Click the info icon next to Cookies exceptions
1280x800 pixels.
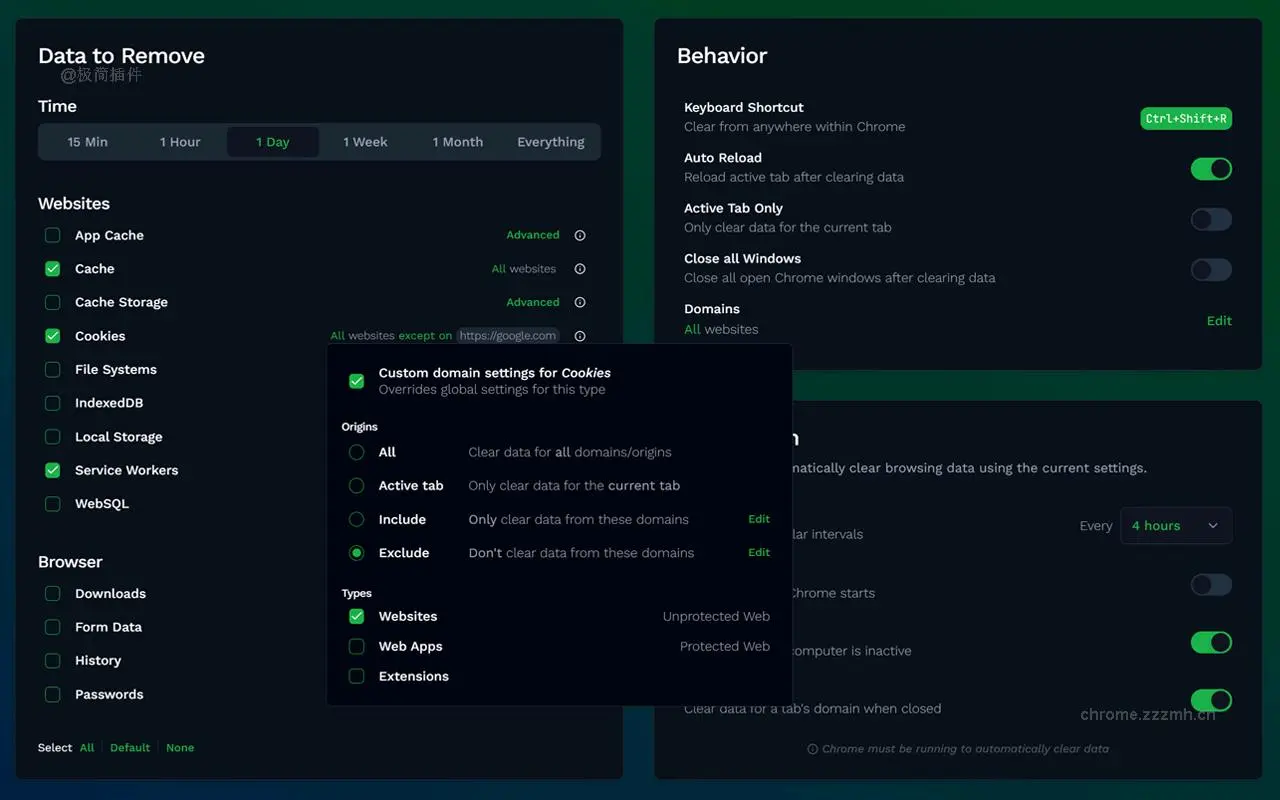point(580,336)
